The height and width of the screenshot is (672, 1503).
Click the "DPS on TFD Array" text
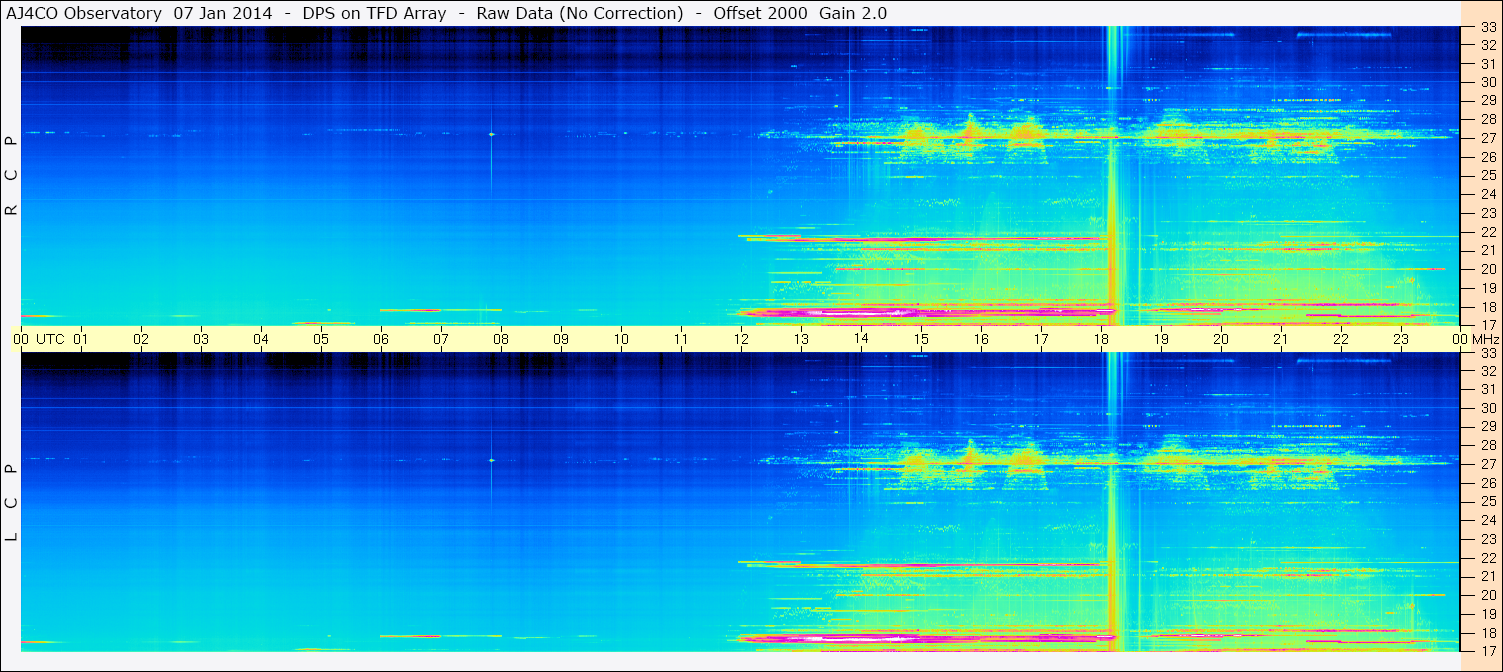(374, 13)
